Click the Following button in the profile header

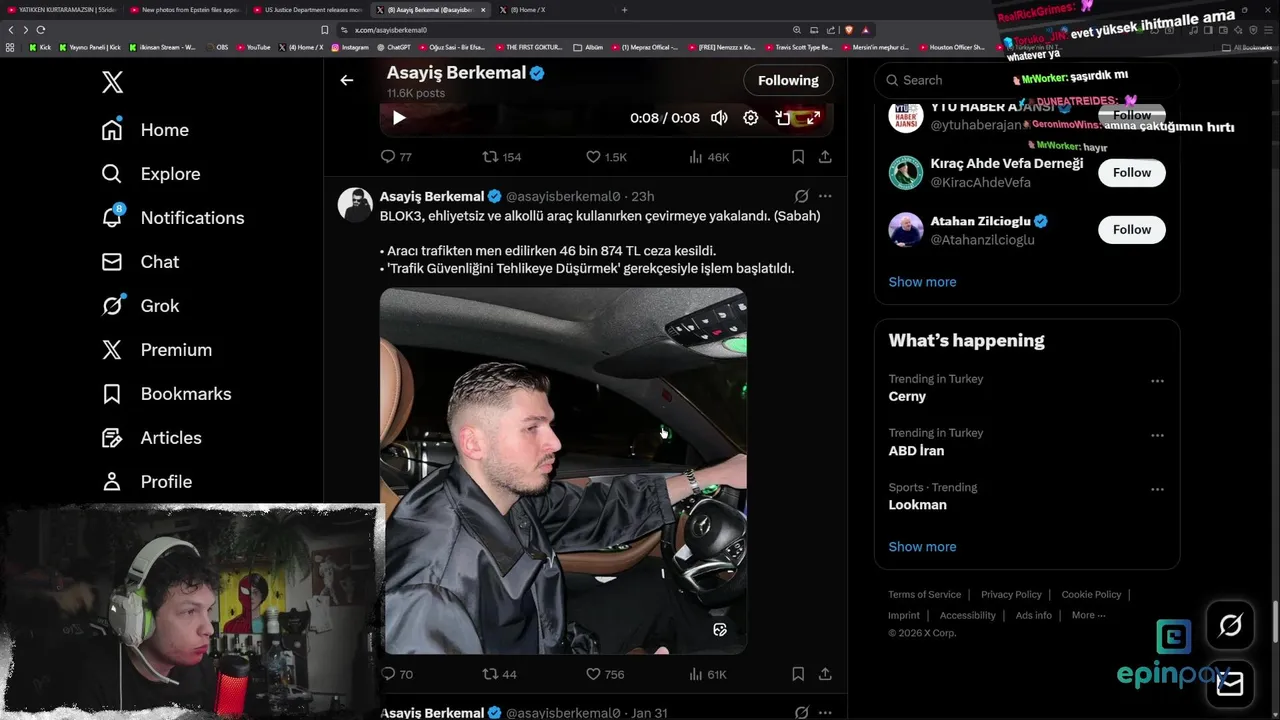[x=788, y=80]
